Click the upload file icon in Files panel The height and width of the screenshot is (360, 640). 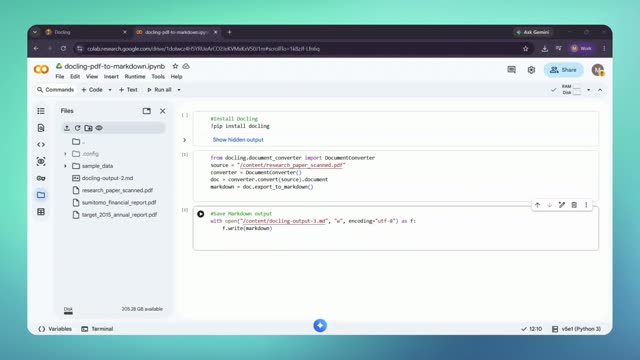pyautogui.click(x=67, y=128)
